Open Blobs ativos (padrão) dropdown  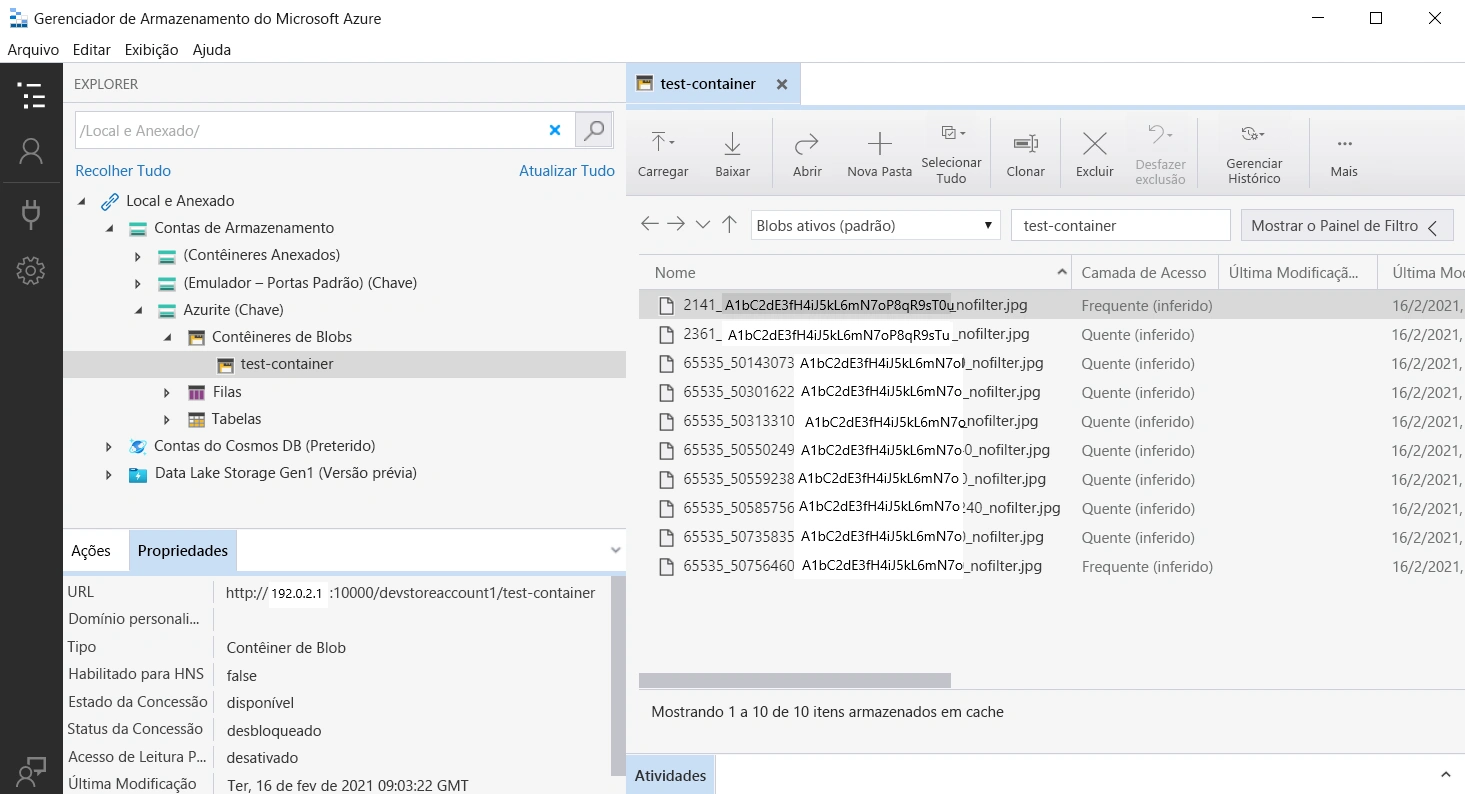click(875, 225)
